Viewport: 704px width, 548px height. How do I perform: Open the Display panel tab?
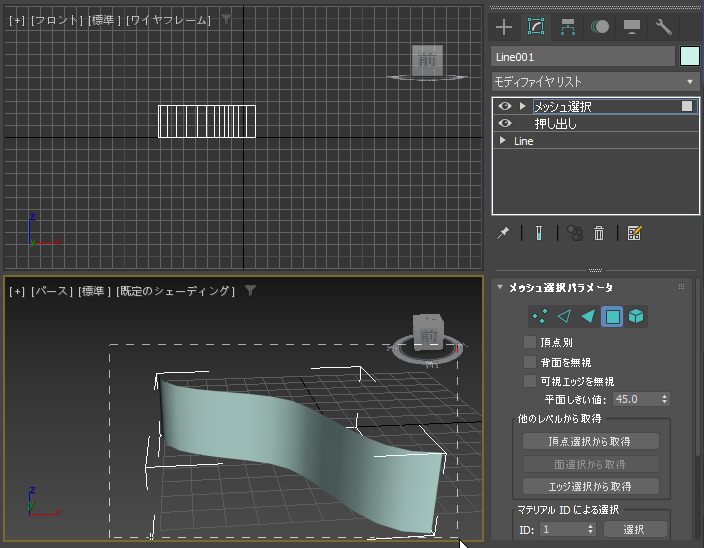631,27
